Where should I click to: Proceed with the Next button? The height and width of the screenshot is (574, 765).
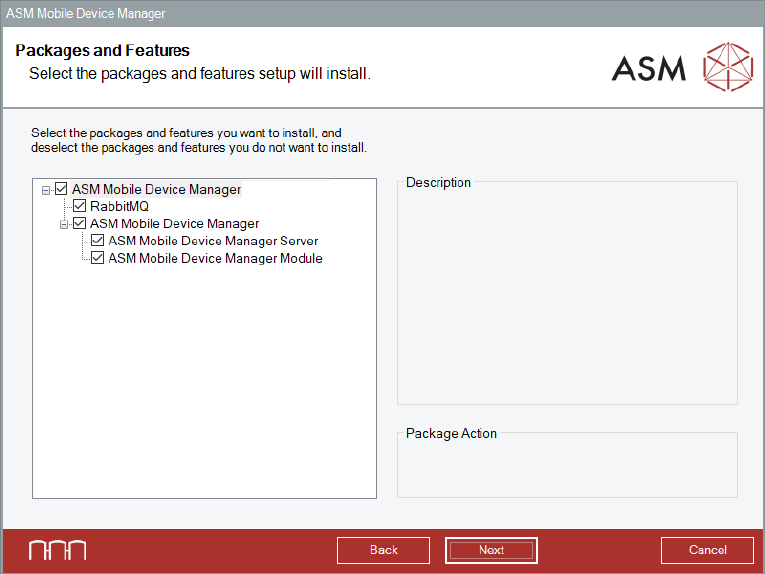tap(491, 550)
